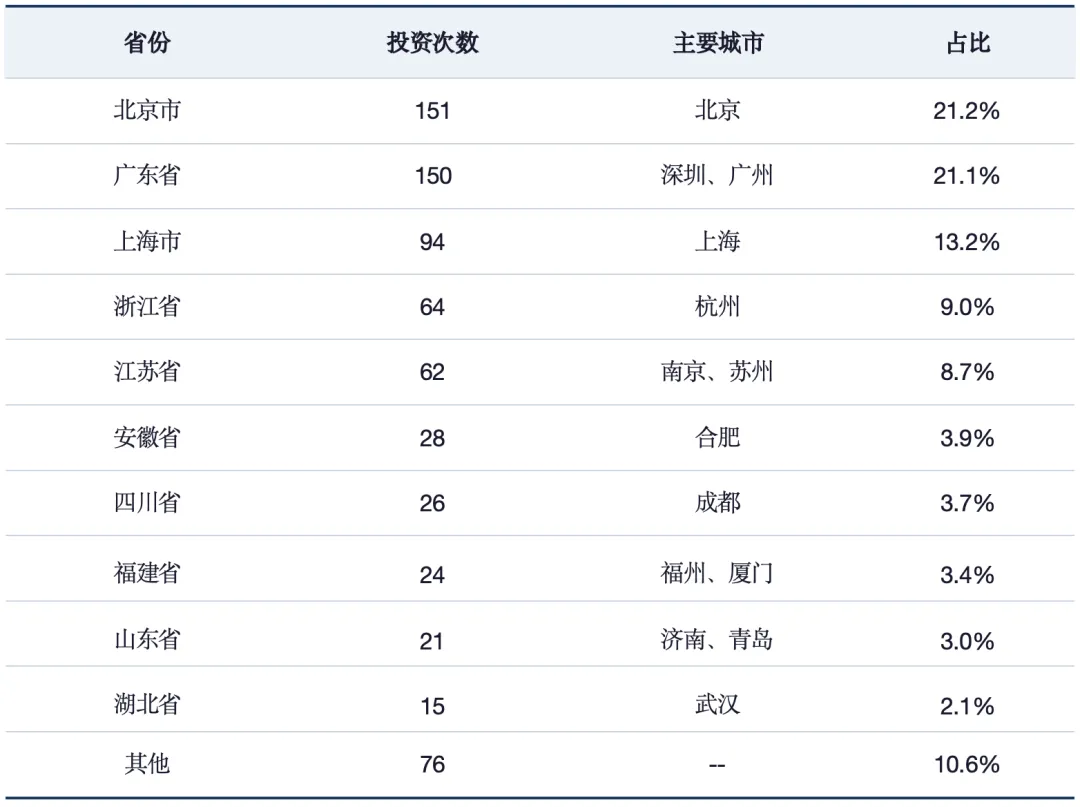Viewport: 1080px width, 807px height.
Task: Select the value 151 in 投资次数
Action: pyautogui.click(x=433, y=111)
